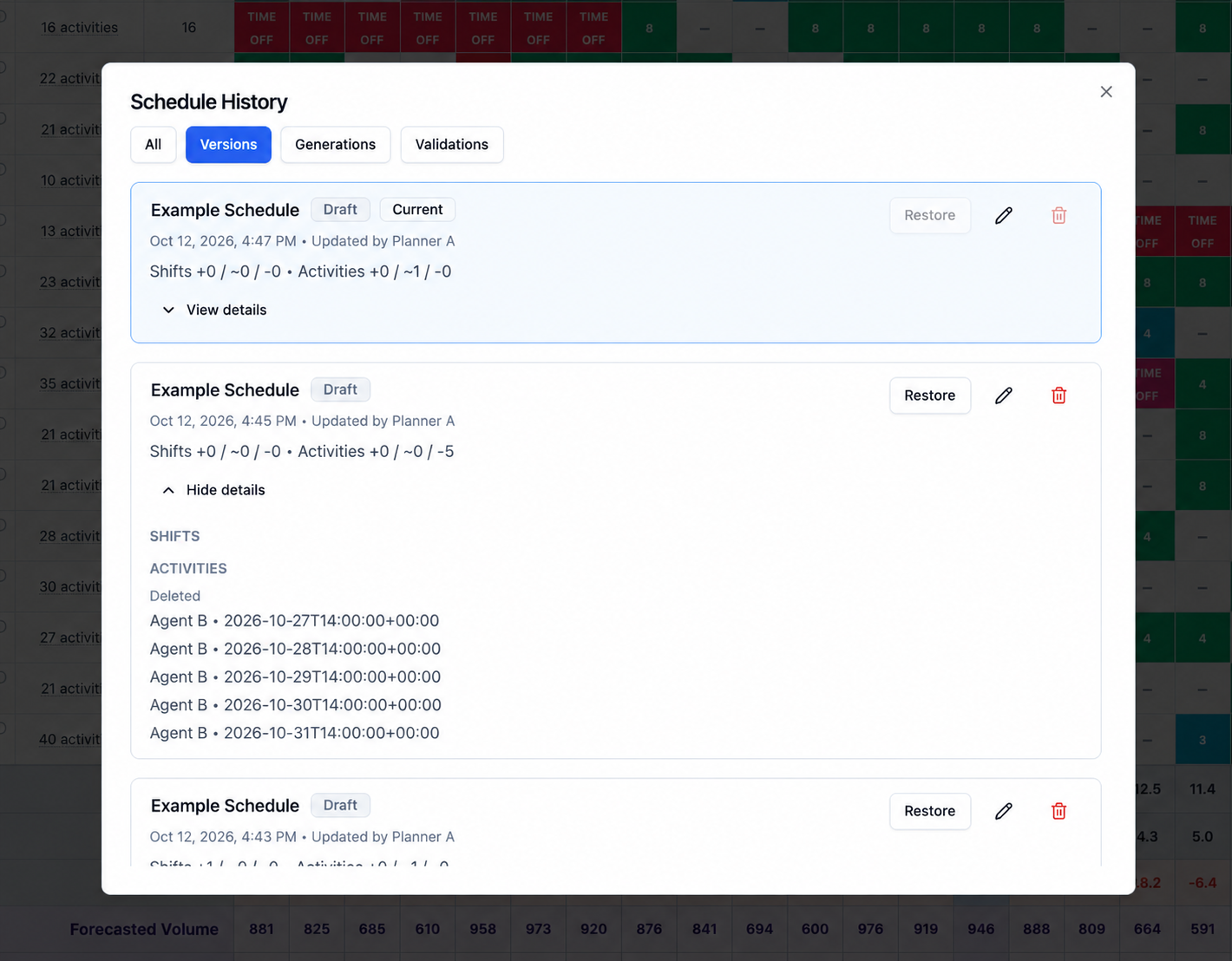Expand View details on current version
The width and height of the screenshot is (1232, 961).
(x=214, y=310)
